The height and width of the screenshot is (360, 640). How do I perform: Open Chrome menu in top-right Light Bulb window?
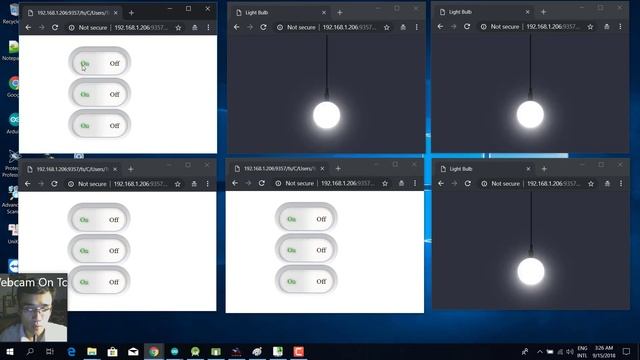(x=620, y=27)
